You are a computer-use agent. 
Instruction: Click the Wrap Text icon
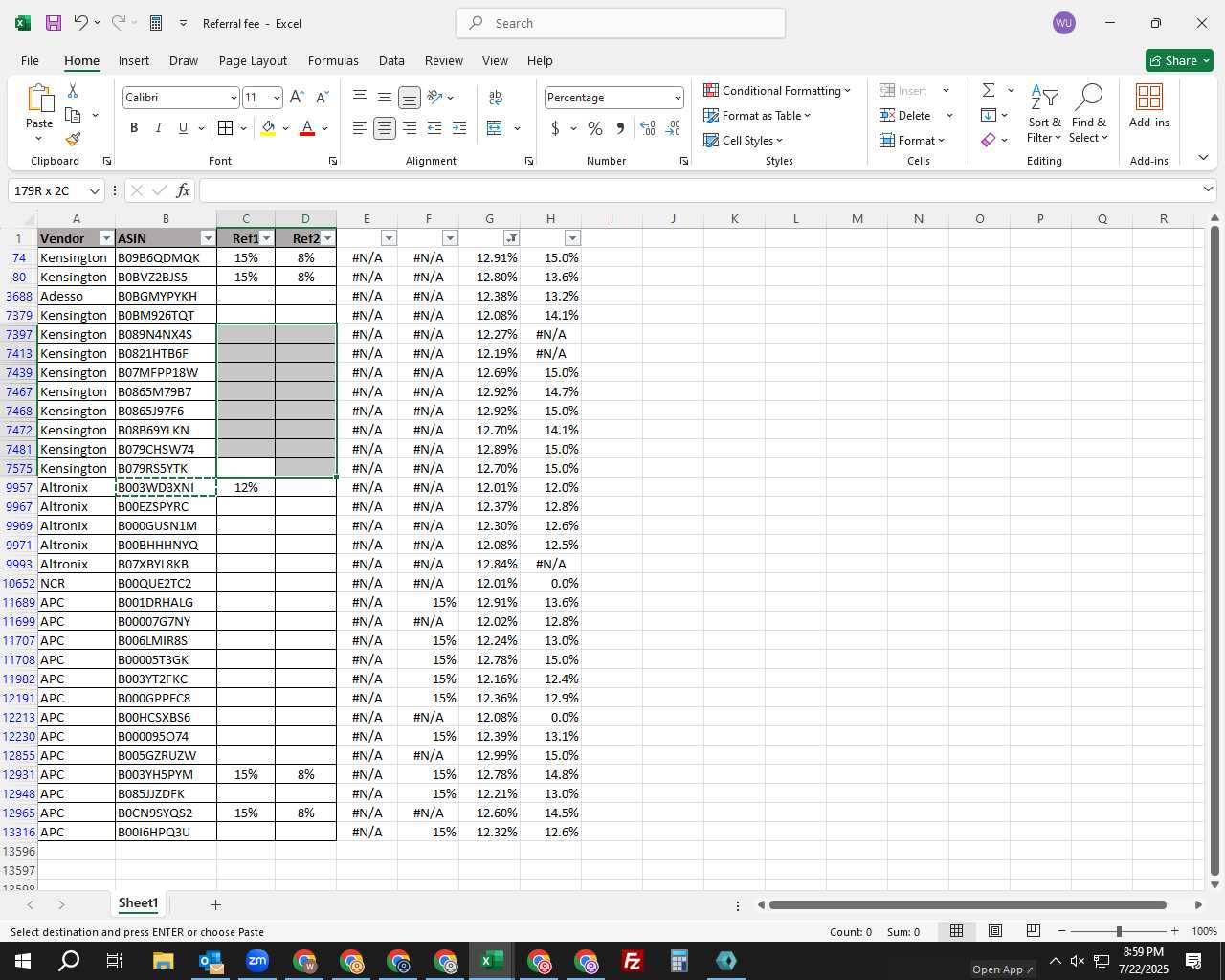496,98
